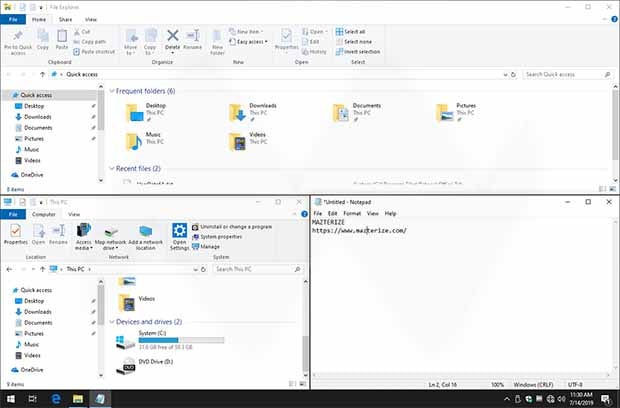Screen dimensions: 620x408
Task: Open the notification center on taskbar
Action: coord(606,399)
